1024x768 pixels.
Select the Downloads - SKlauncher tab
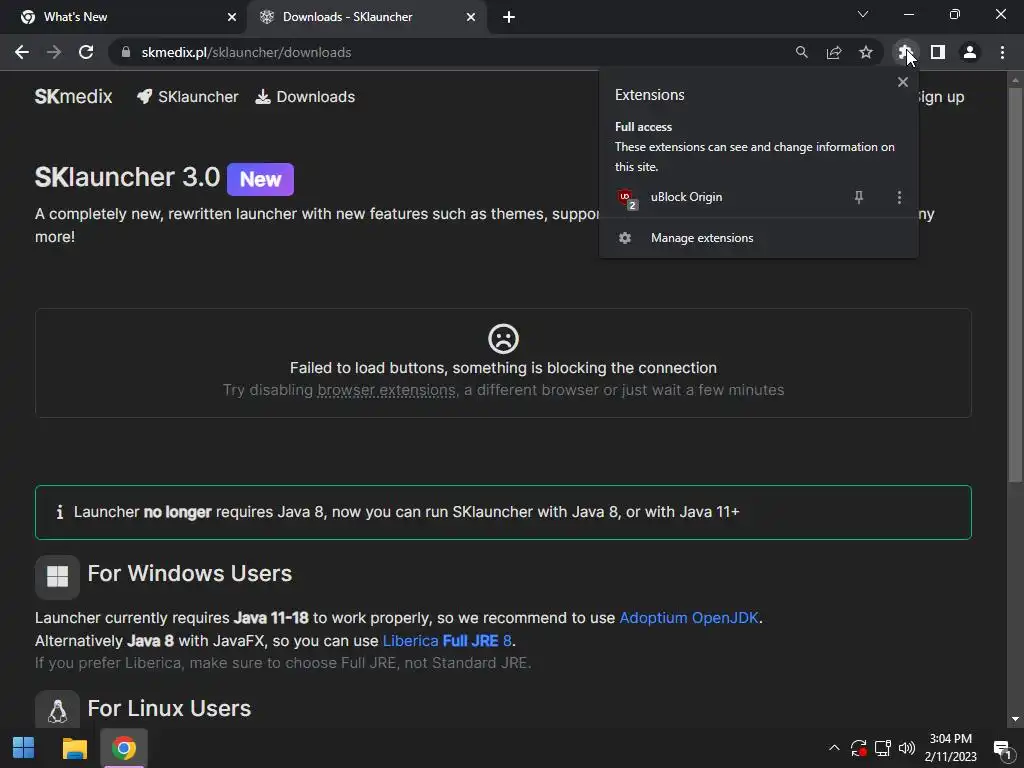(367, 17)
